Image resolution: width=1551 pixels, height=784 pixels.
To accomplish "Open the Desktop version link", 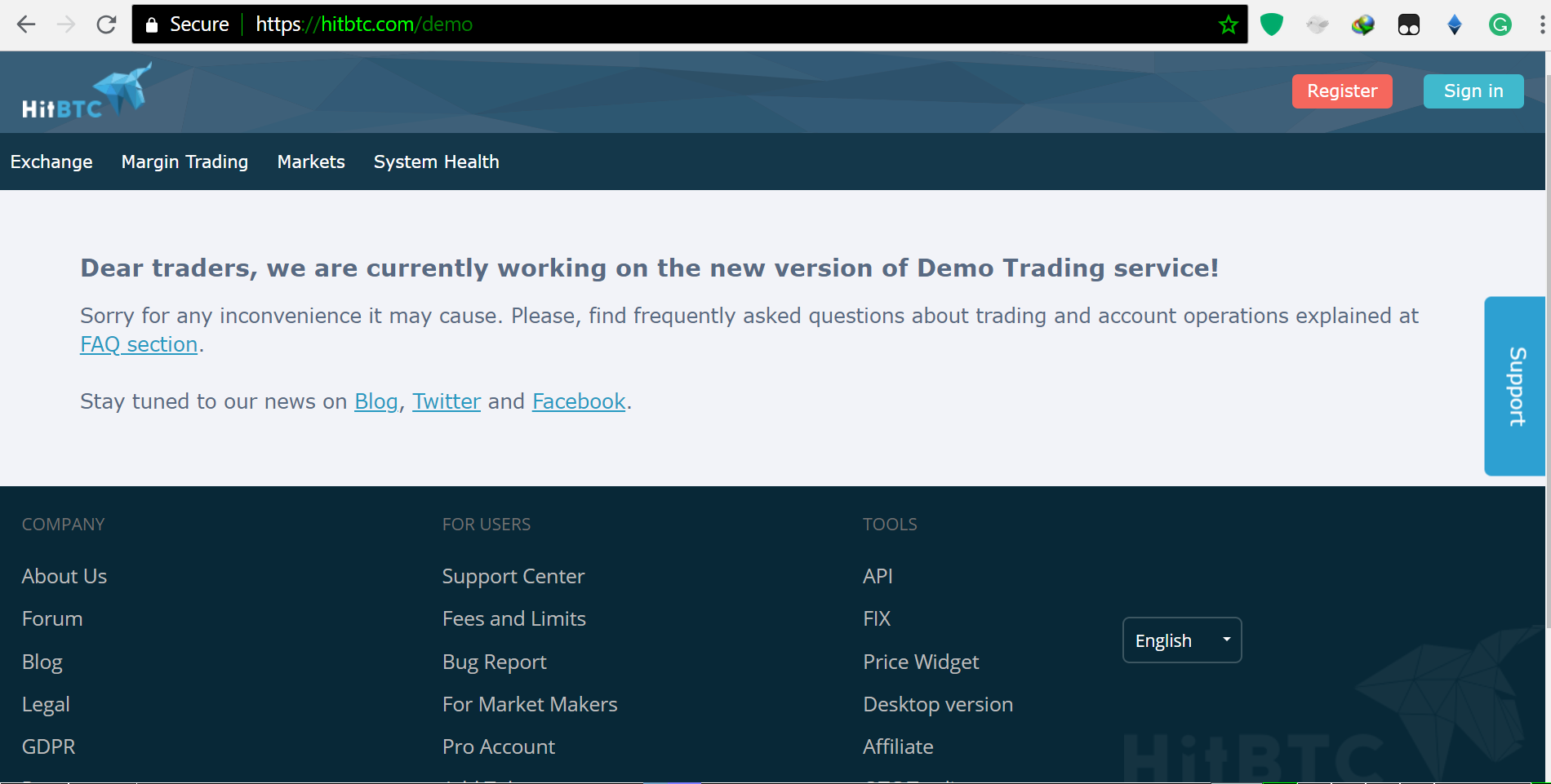I will 938,704.
